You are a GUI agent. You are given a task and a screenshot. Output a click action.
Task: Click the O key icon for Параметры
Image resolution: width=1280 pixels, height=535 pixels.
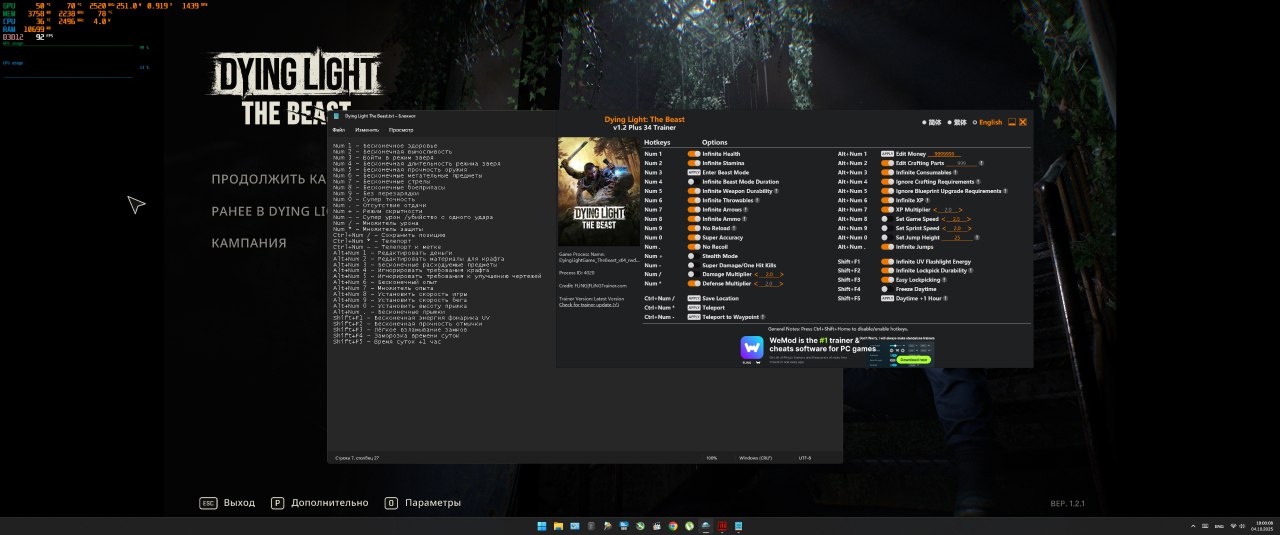pyautogui.click(x=391, y=503)
